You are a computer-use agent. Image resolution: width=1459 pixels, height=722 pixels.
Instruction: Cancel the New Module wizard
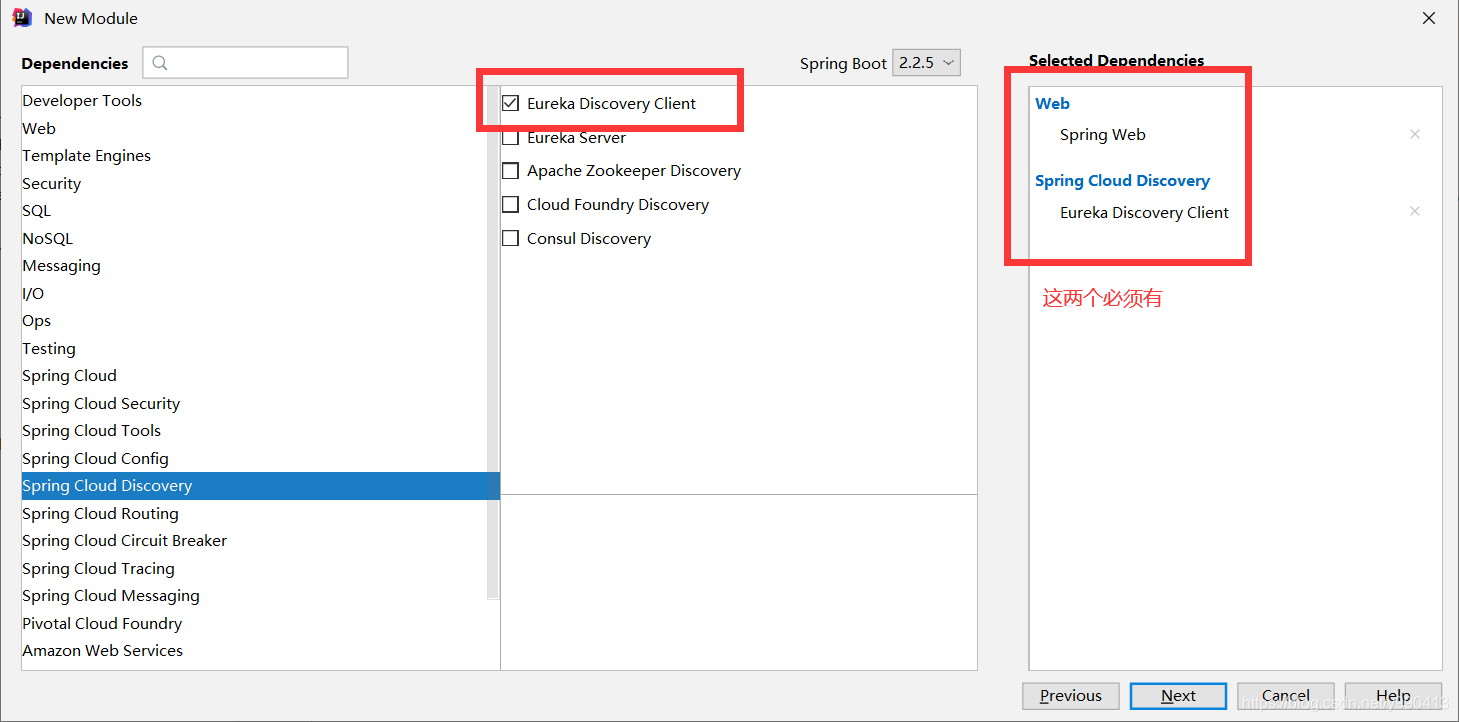1285,696
